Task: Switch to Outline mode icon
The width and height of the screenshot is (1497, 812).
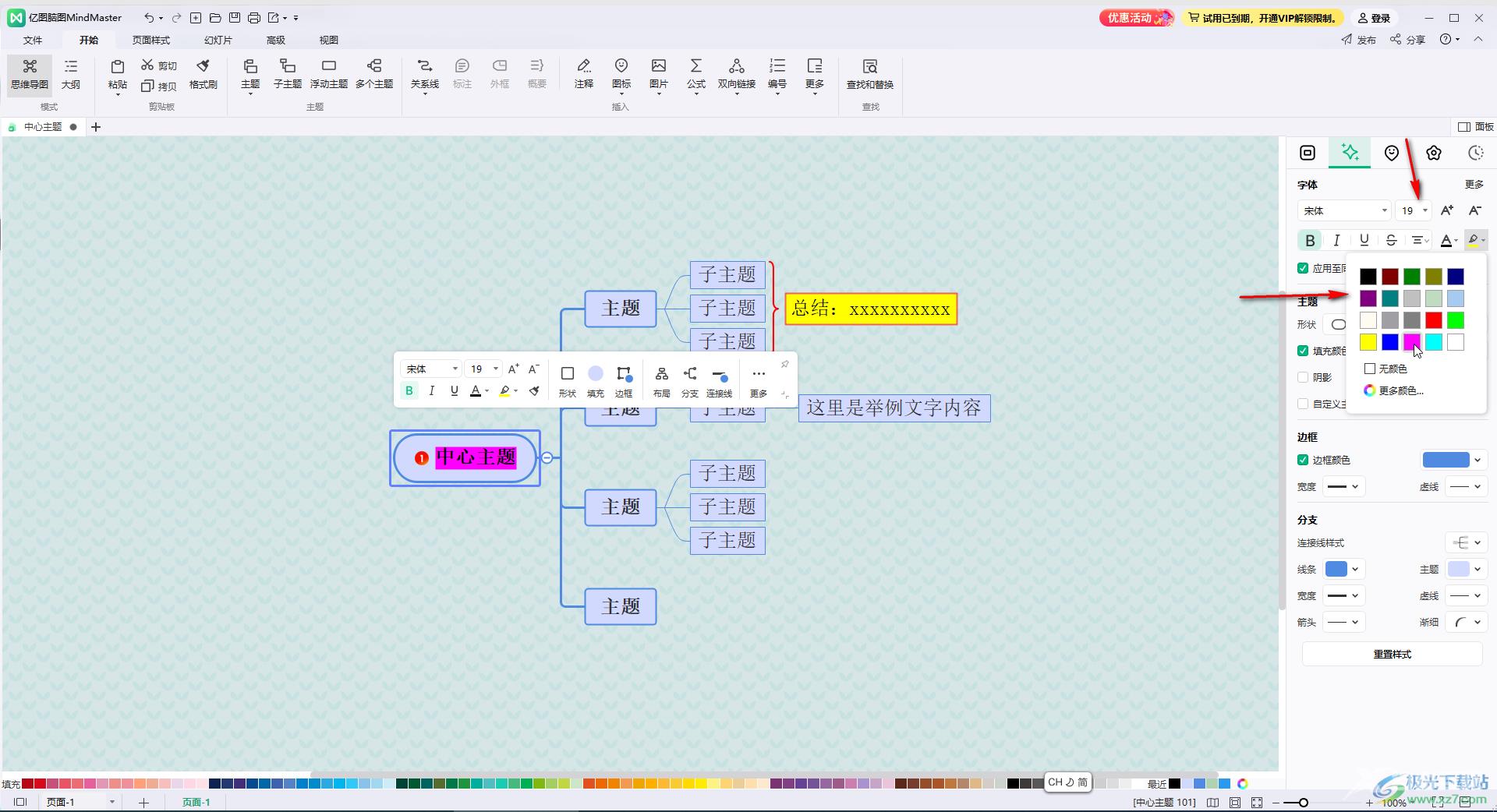Action: [x=71, y=75]
